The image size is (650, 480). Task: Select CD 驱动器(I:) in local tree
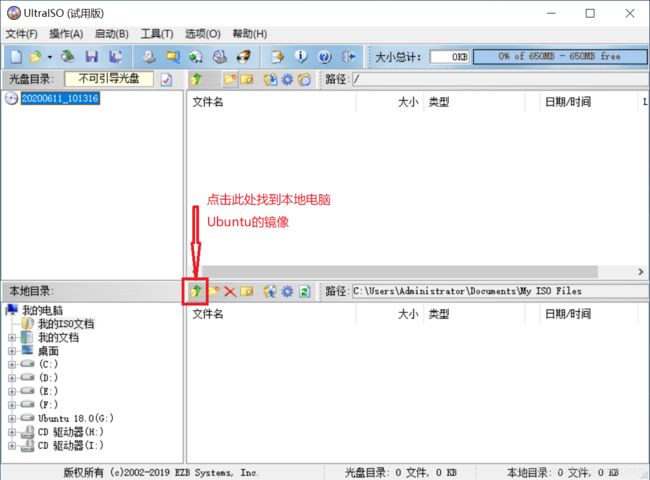pyautogui.click(x=70, y=446)
